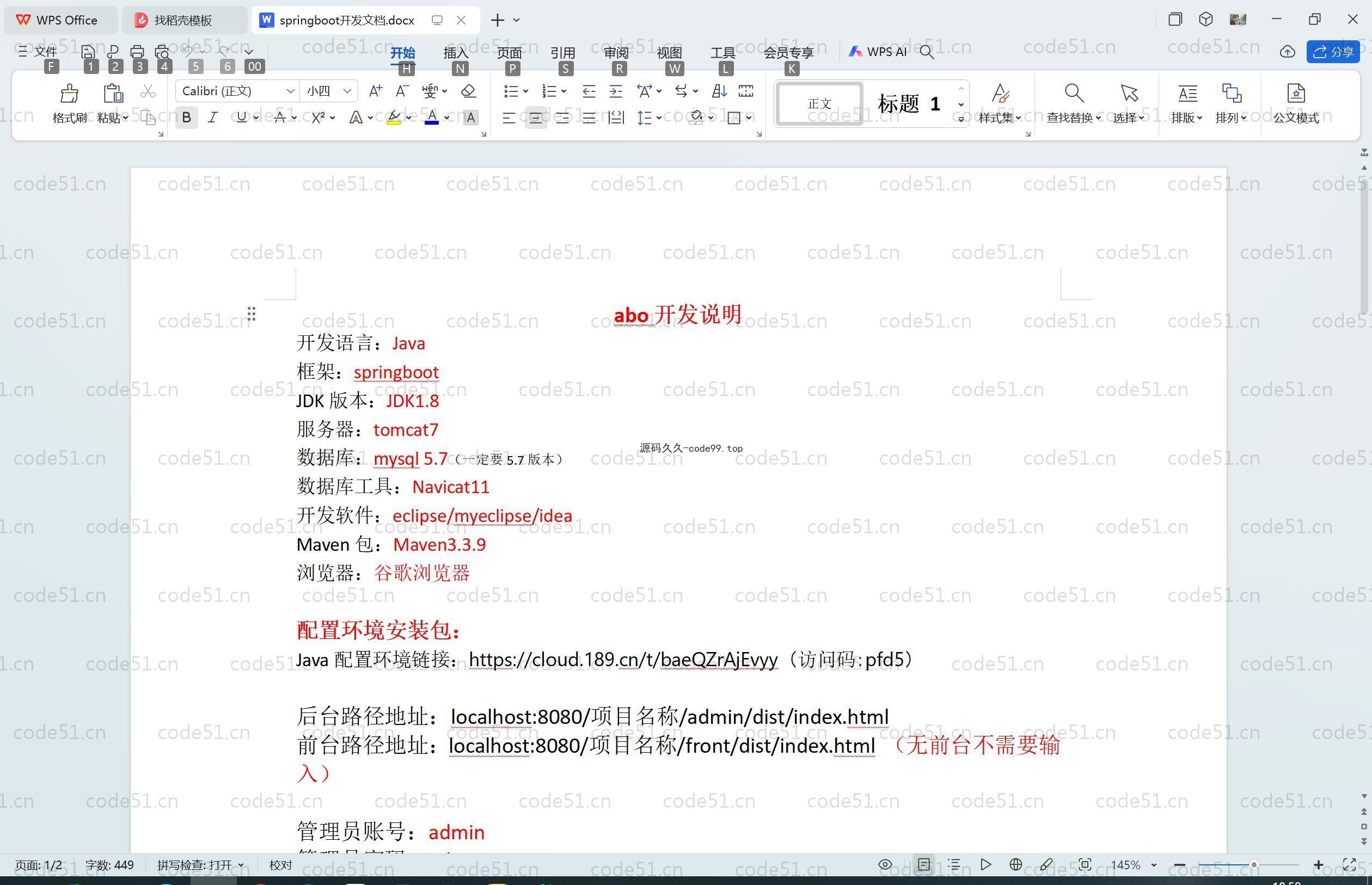Click the zoom slider handle
Screen dimensions: 1372x885
pos(1254,864)
